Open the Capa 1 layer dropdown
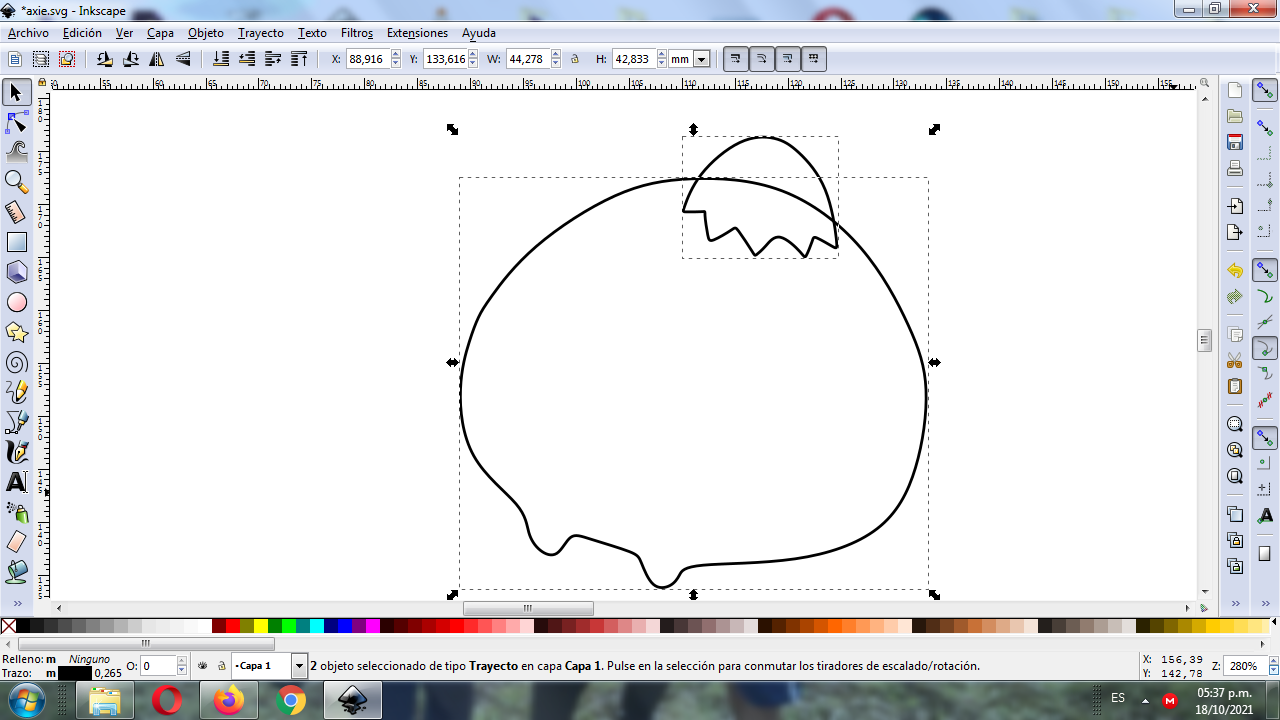Image resolution: width=1280 pixels, height=720 pixels. click(299, 666)
